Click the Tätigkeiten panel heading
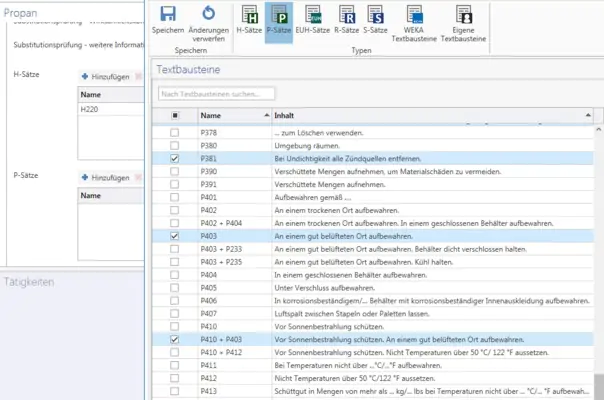The image size is (604, 400). click(29, 282)
